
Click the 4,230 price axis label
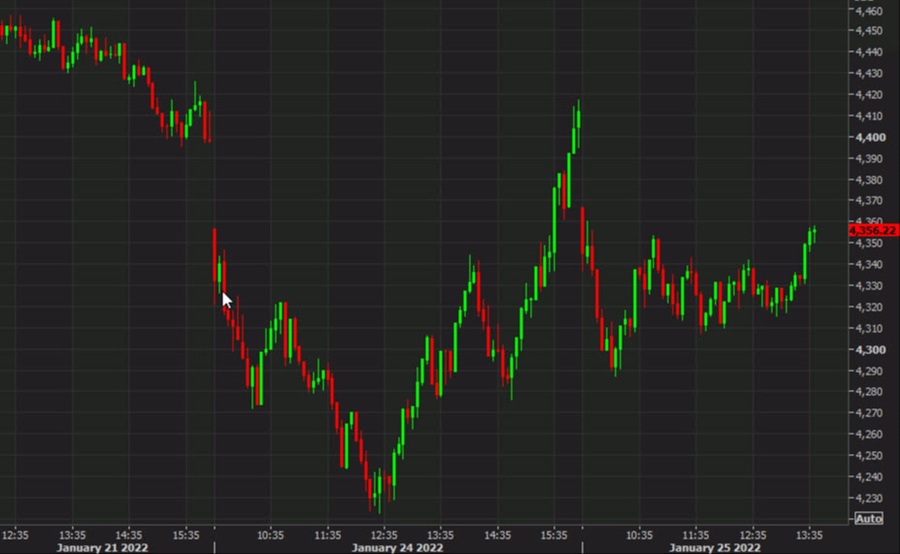tap(866, 498)
